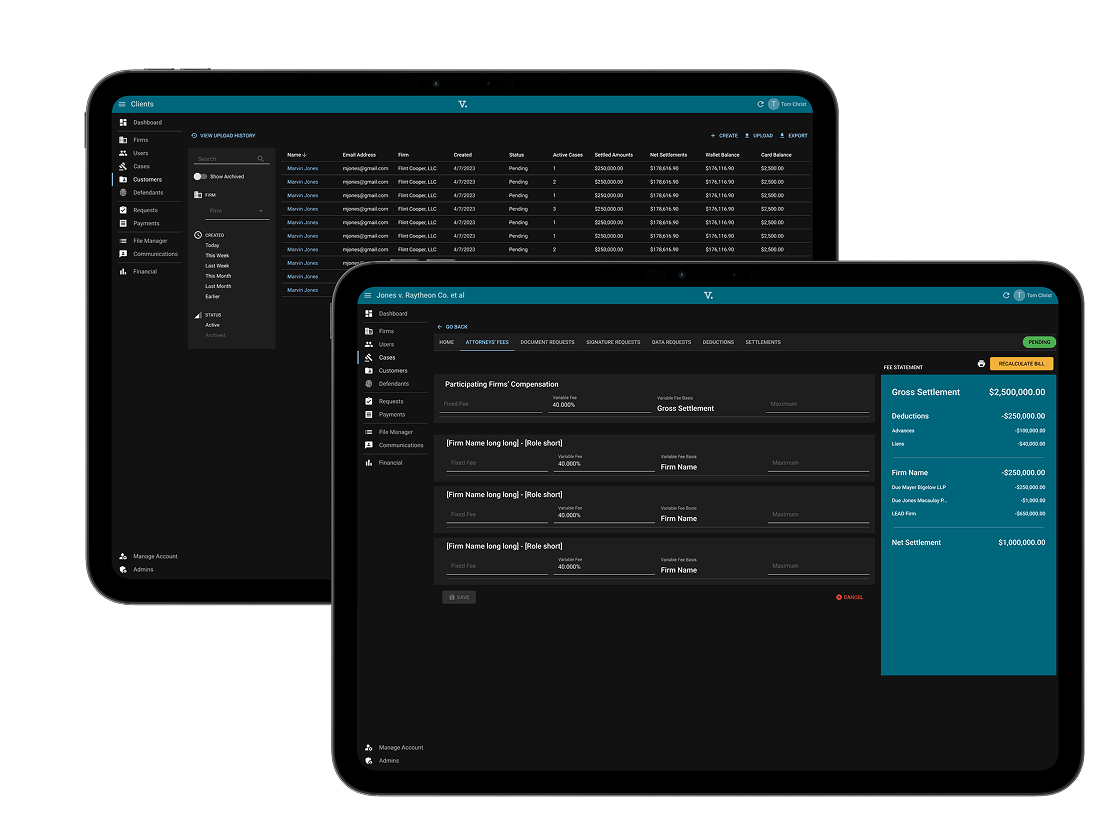Viewport: 1094px width, 839px height.
Task: Filter created date by This Week
Action: (217, 255)
